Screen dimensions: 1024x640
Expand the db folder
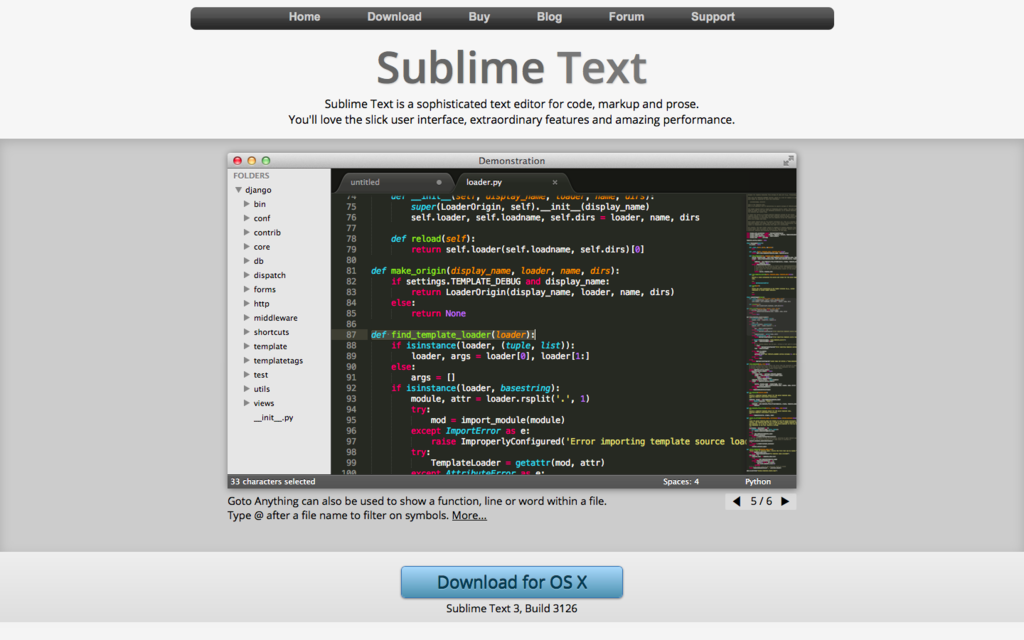point(246,261)
